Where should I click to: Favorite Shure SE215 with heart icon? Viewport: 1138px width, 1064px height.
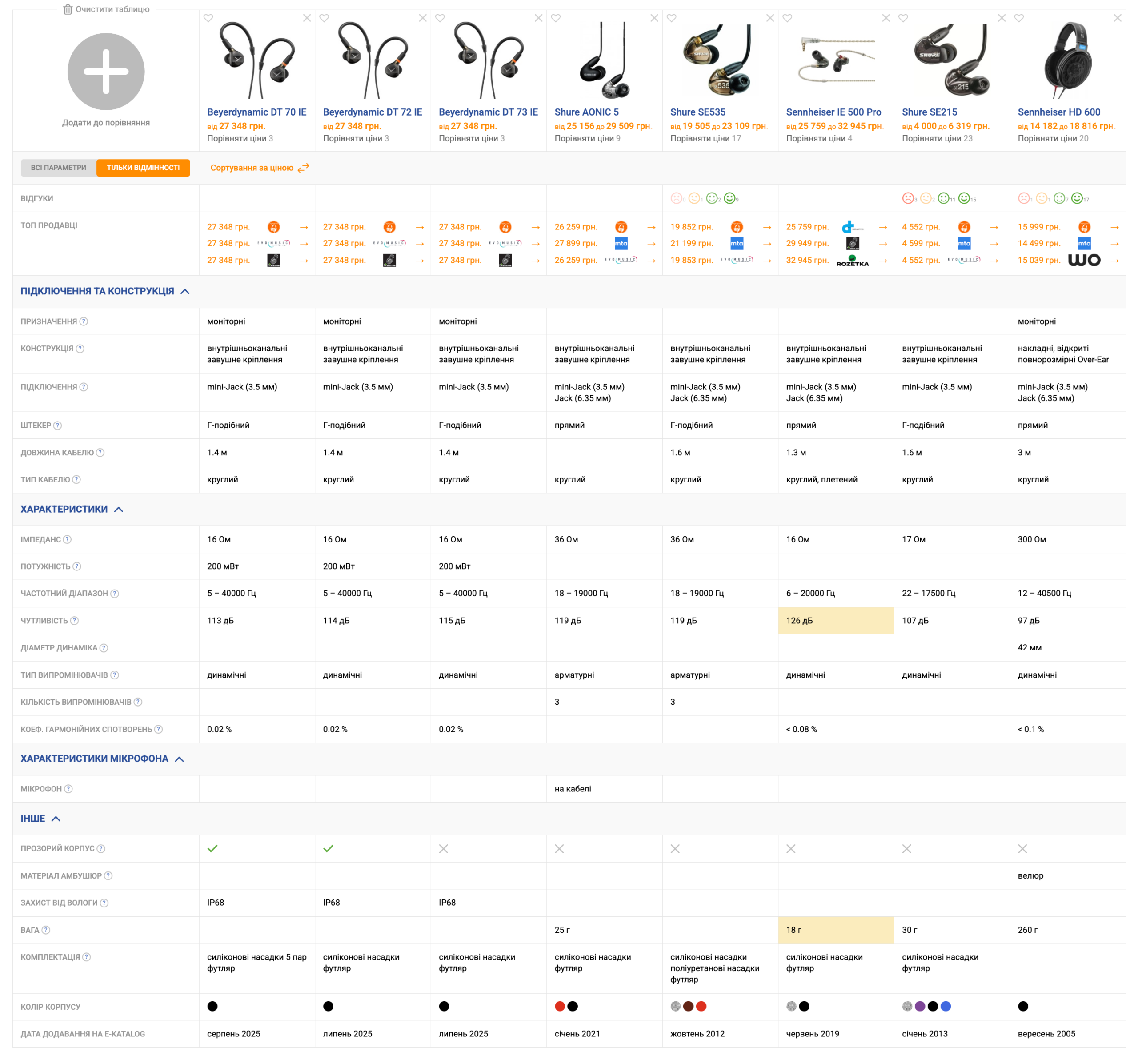903,18
